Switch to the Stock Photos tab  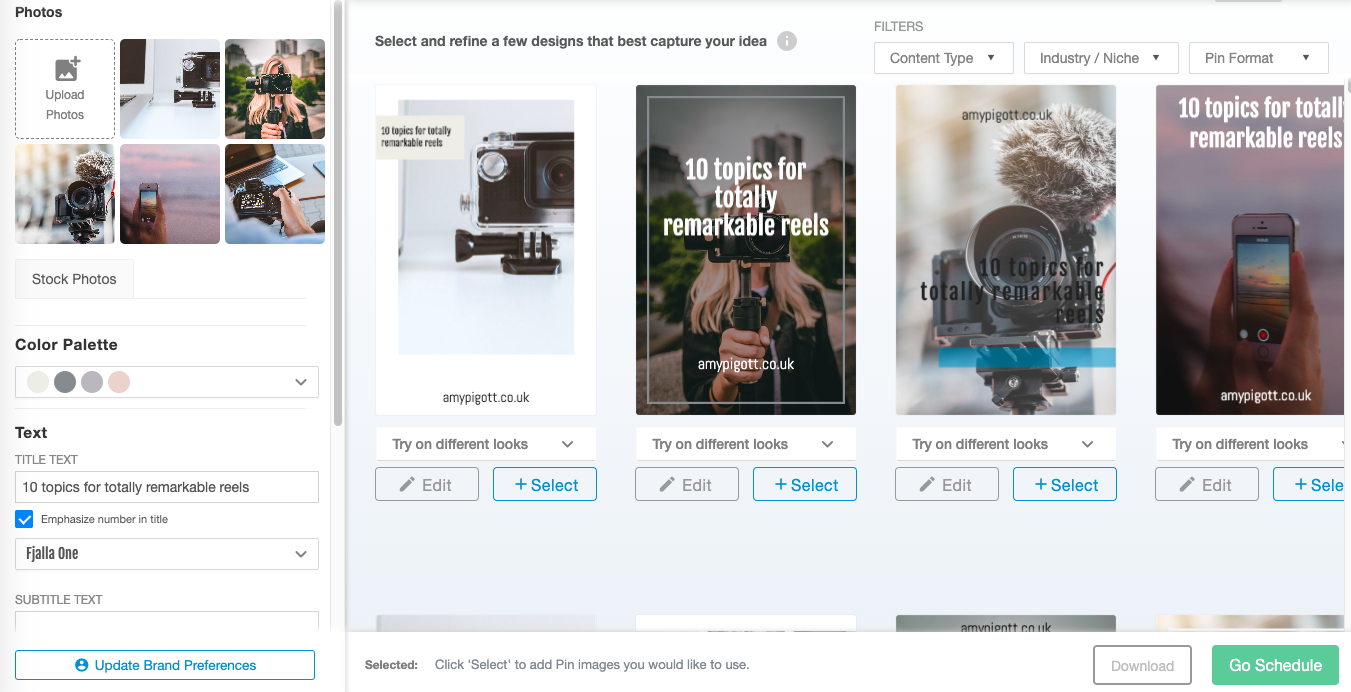74,279
